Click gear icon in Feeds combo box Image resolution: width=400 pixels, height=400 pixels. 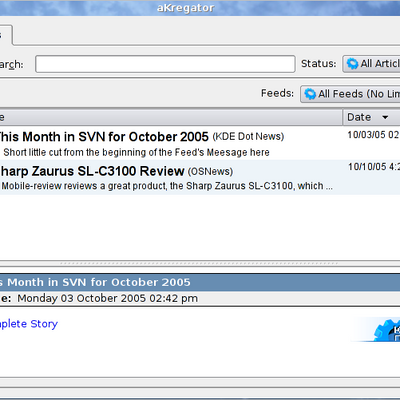point(310,94)
